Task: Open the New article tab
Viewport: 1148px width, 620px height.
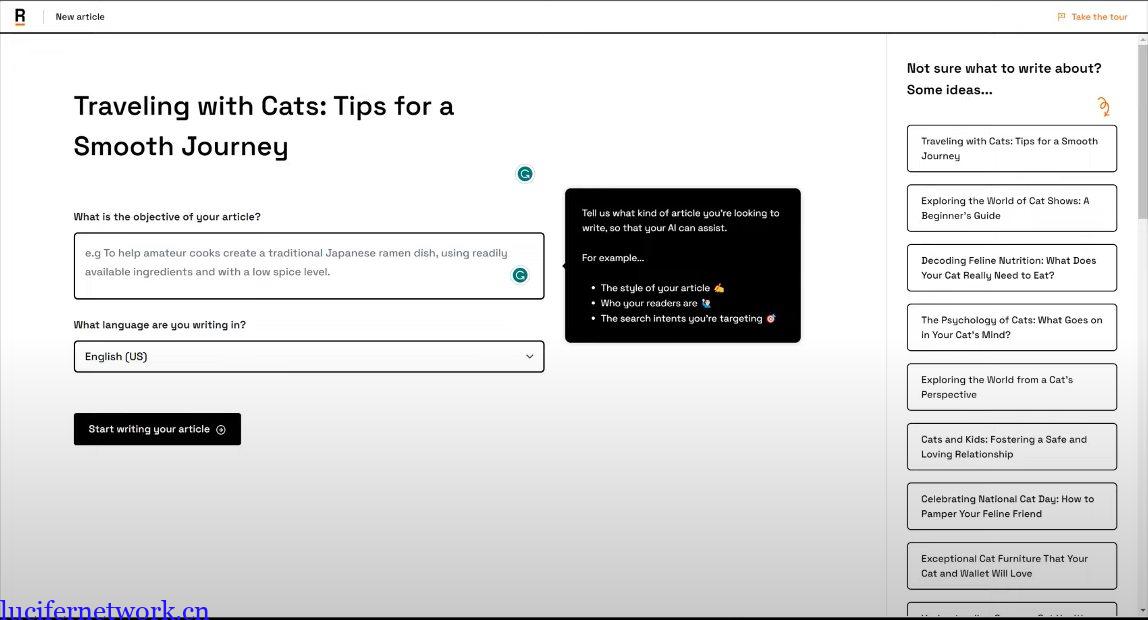Action: click(80, 17)
